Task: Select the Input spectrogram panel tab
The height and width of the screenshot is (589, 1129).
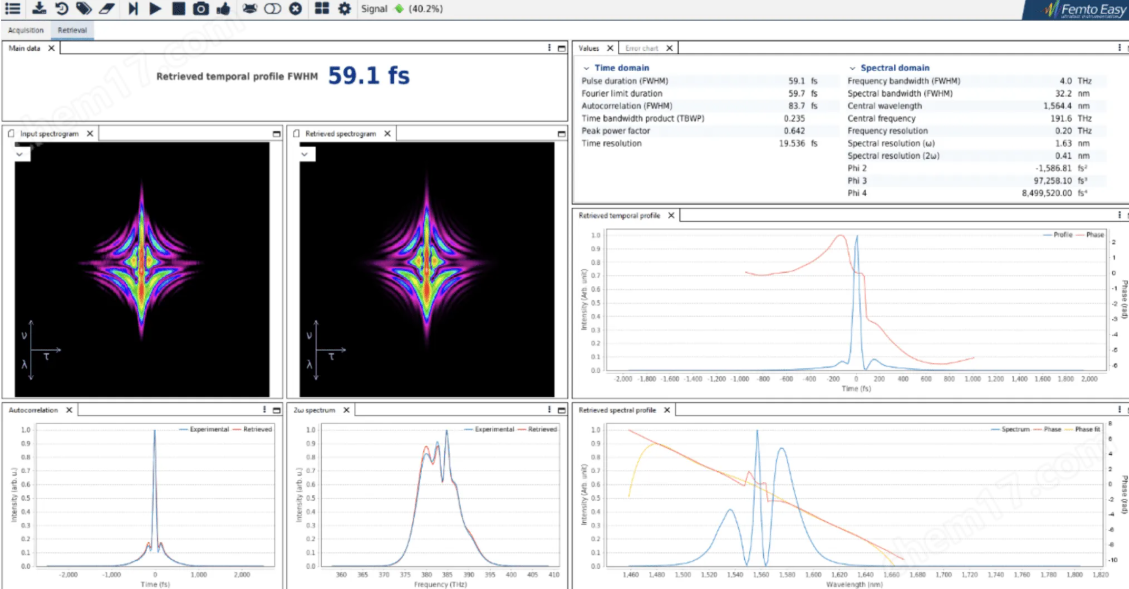Action: click(49, 134)
